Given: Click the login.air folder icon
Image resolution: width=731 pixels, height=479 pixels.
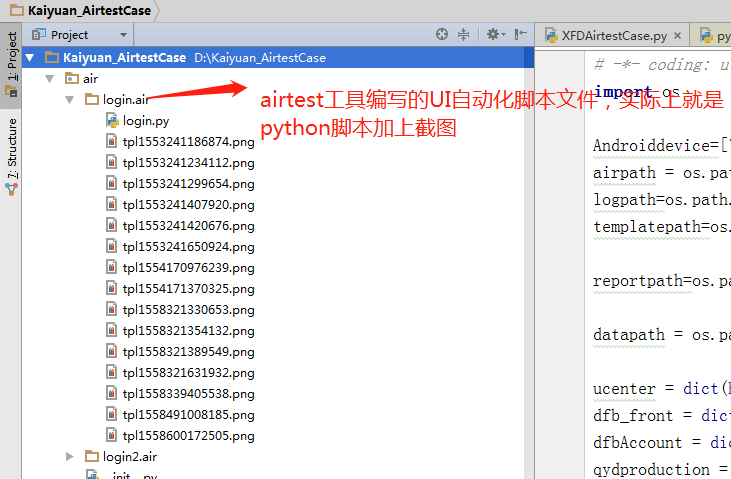Looking at the screenshot, I should tap(92, 99).
